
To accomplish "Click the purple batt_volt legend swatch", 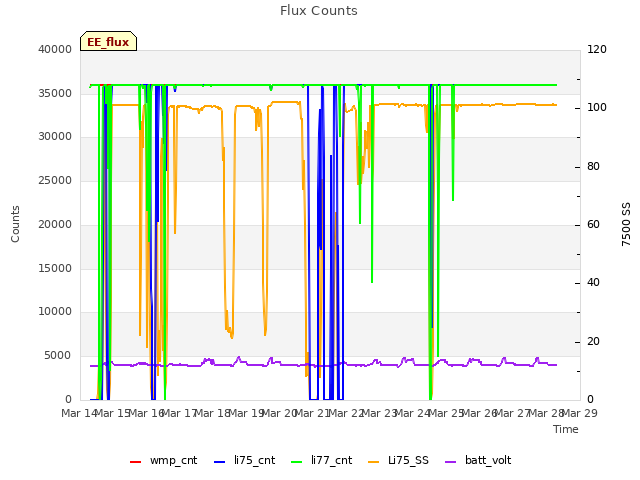I will pyautogui.click(x=450, y=462).
